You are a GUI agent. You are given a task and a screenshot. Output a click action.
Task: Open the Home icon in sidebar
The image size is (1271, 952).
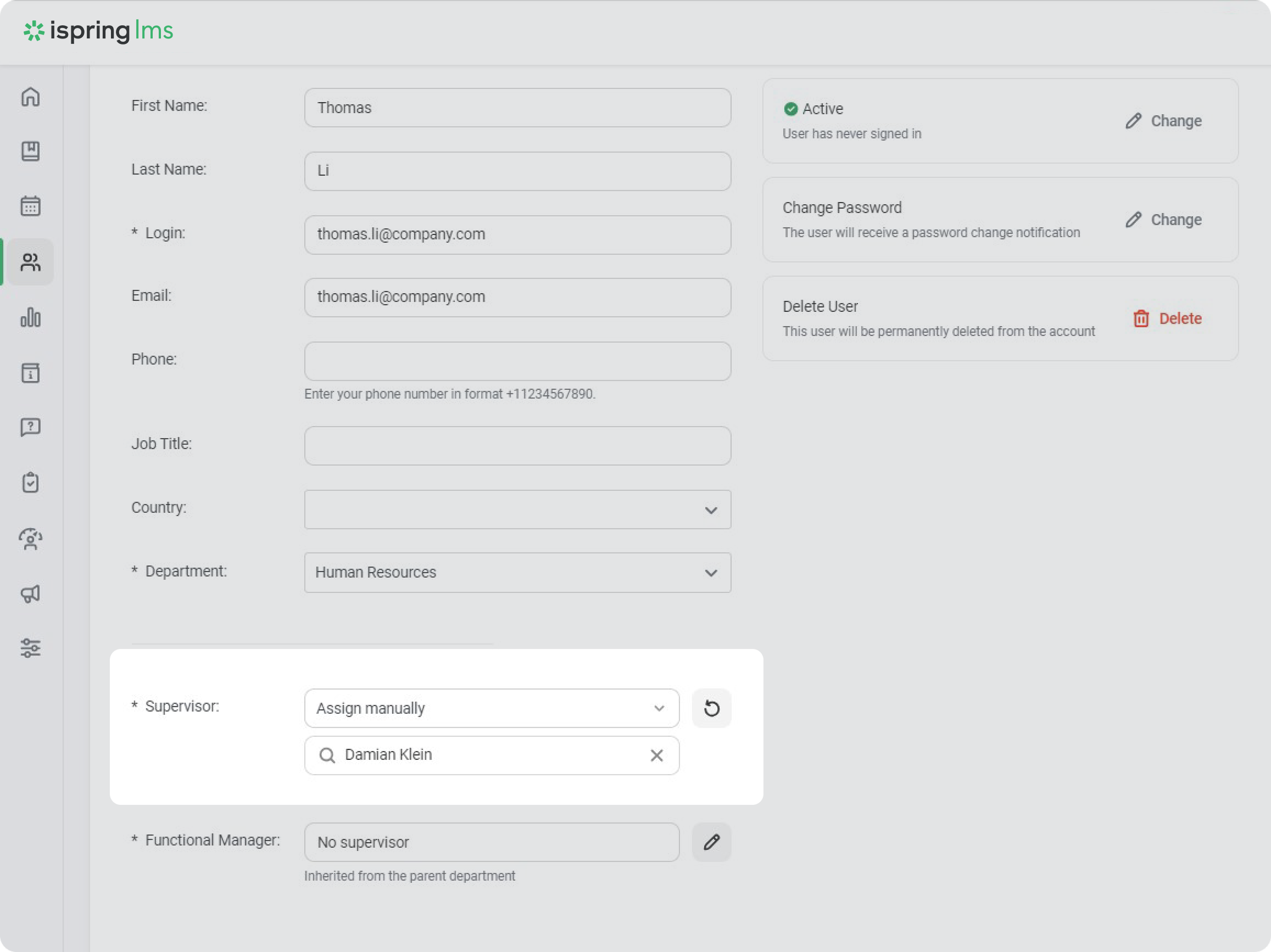[x=30, y=97]
